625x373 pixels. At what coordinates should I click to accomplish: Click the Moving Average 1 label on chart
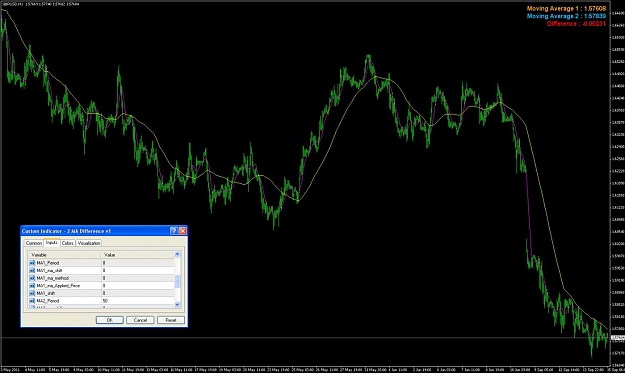pyautogui.click(x=566, y=8)
